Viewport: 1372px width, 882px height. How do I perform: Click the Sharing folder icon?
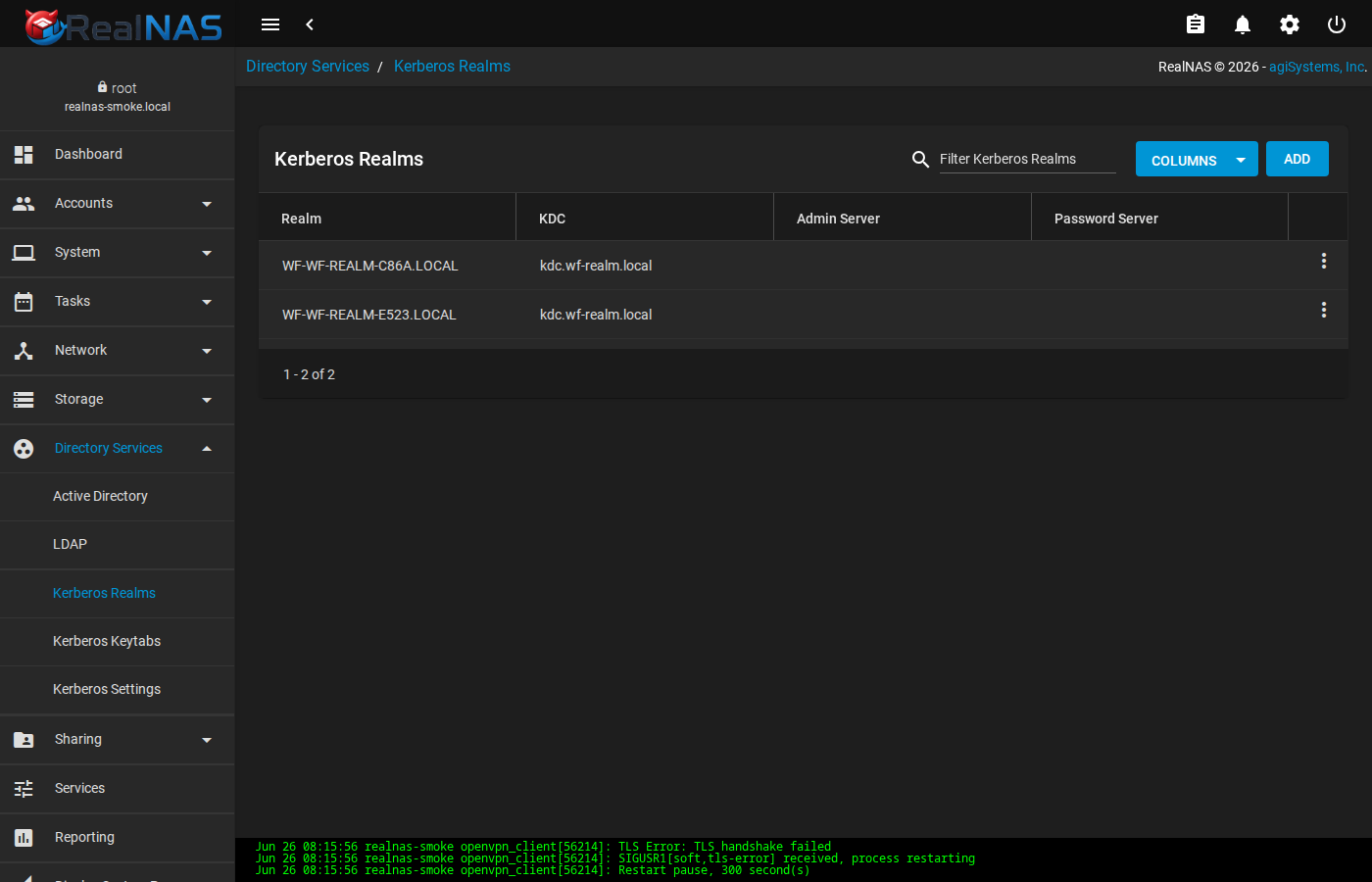pyautogui.click(x=24, y=739)
